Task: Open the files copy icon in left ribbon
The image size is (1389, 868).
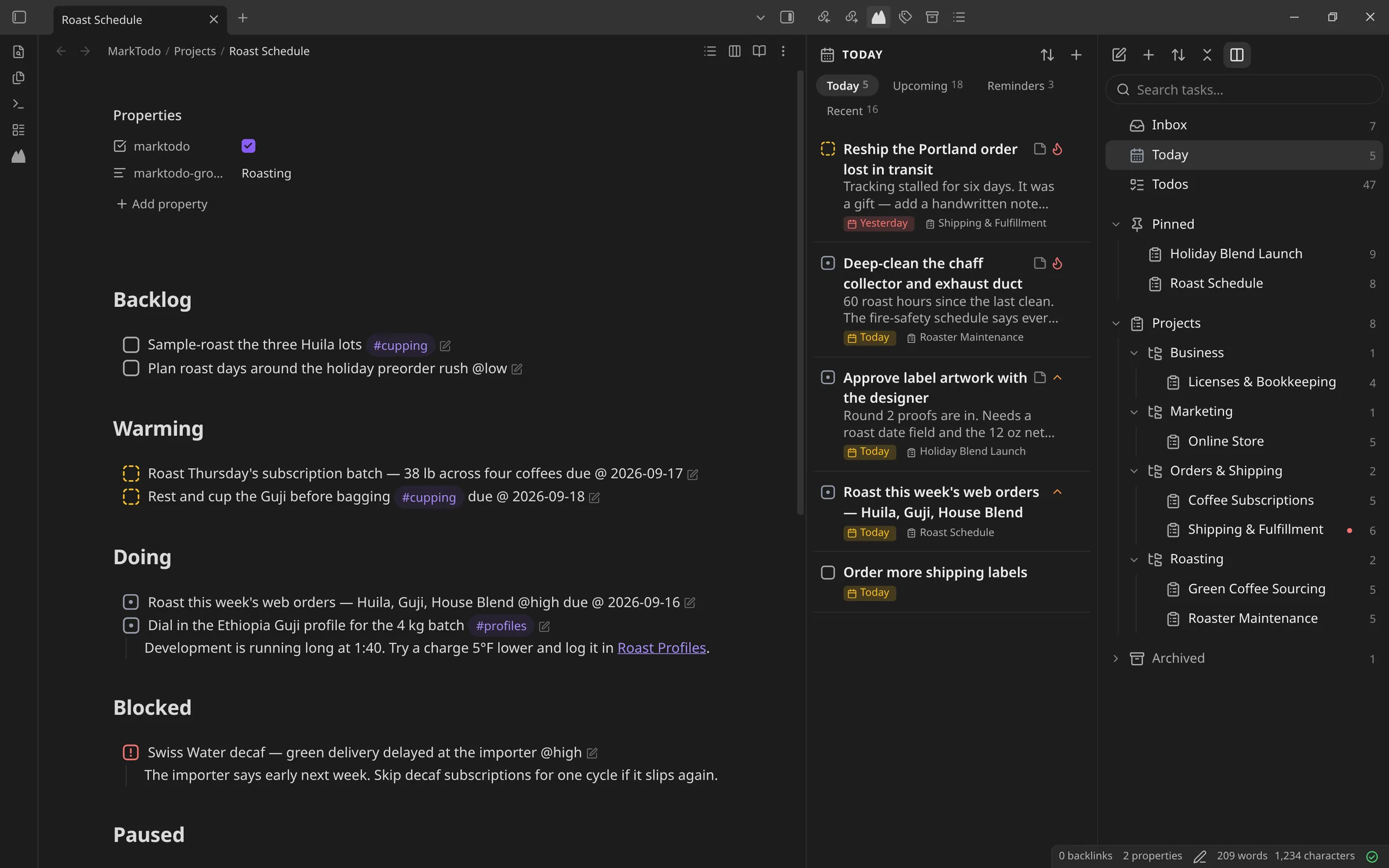Action: pyautogui.click(x=19, y=78)
